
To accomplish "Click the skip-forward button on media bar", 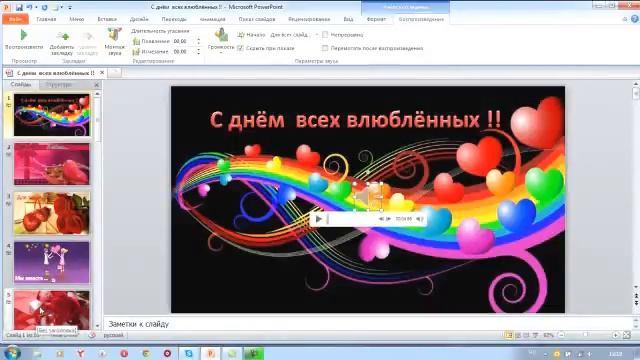I will coord(389,219).
